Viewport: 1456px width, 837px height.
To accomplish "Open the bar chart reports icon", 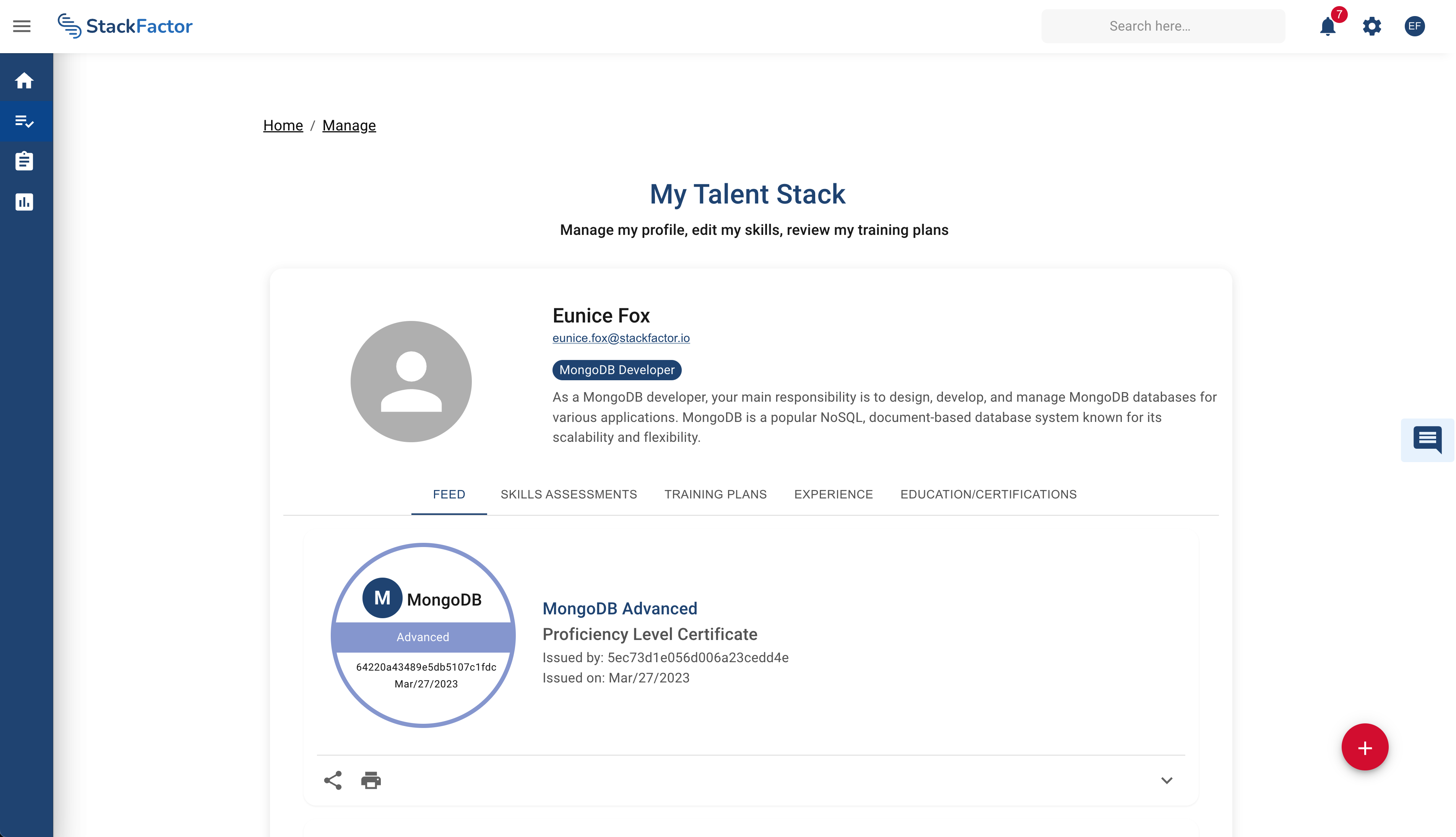I will click(24, 202).
